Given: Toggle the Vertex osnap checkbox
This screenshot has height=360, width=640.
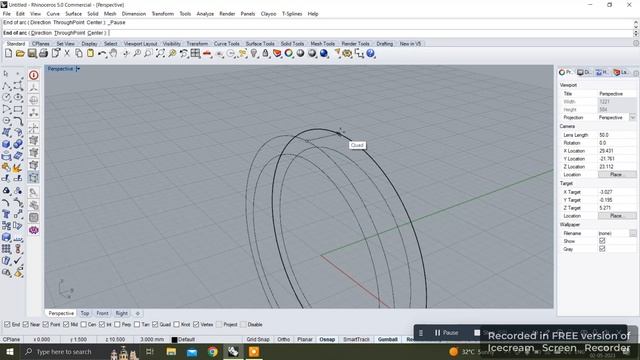Looking at the screenshot, I should pos(196,324).
